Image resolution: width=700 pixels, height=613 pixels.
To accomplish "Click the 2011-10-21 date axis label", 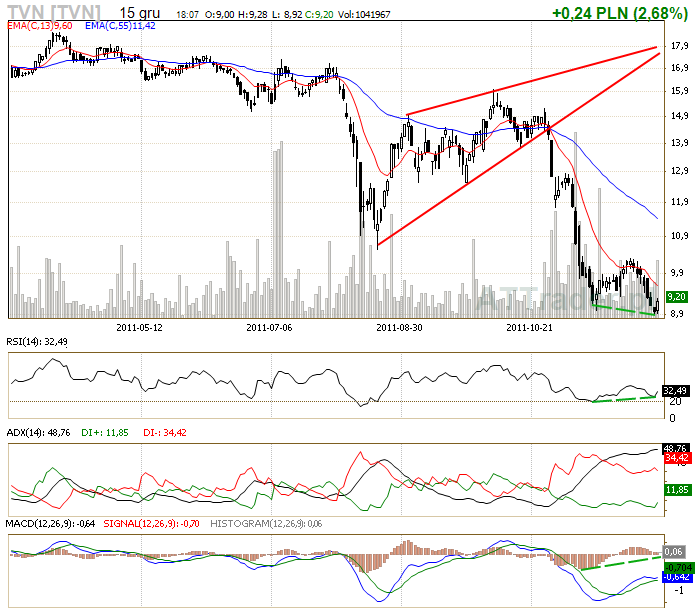I will tap(529, 328).
